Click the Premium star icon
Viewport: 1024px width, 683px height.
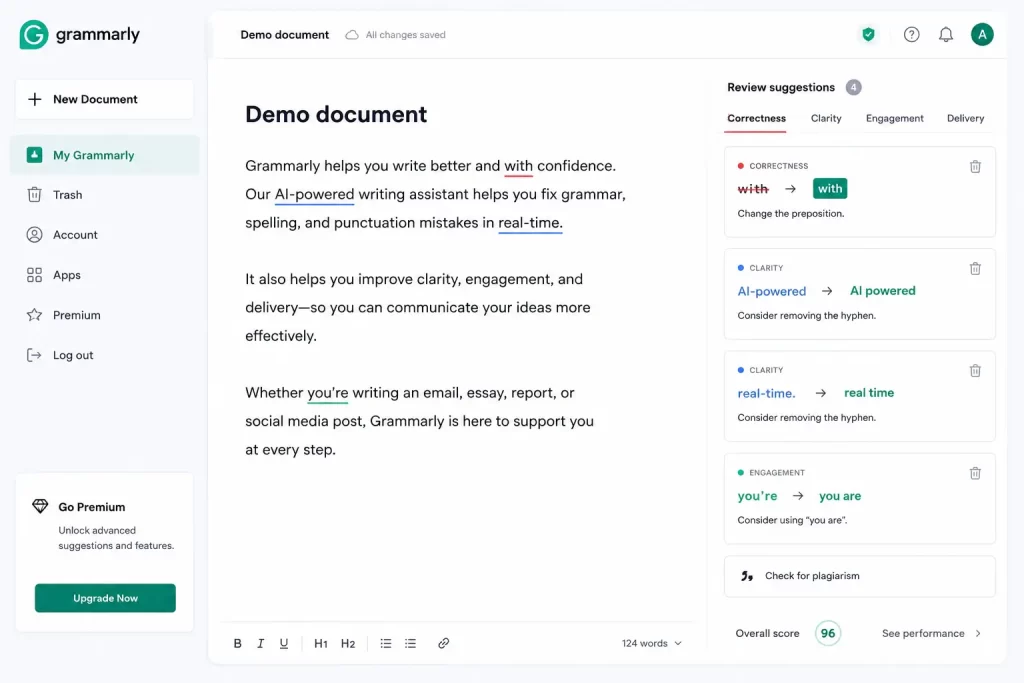click(x=35, y=315)
